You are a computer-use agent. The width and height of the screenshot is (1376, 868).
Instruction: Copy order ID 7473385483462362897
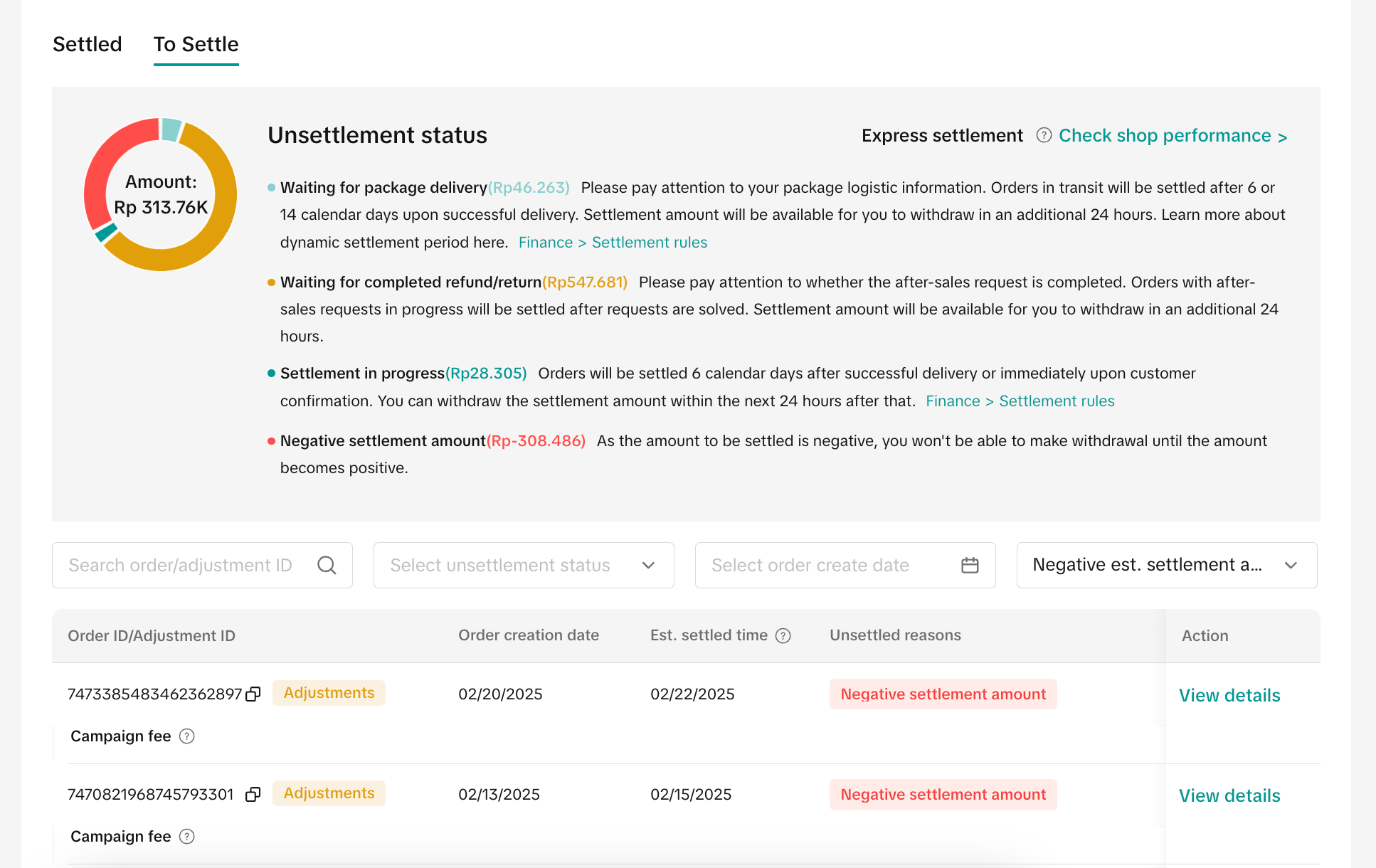[x=253, y=694]
